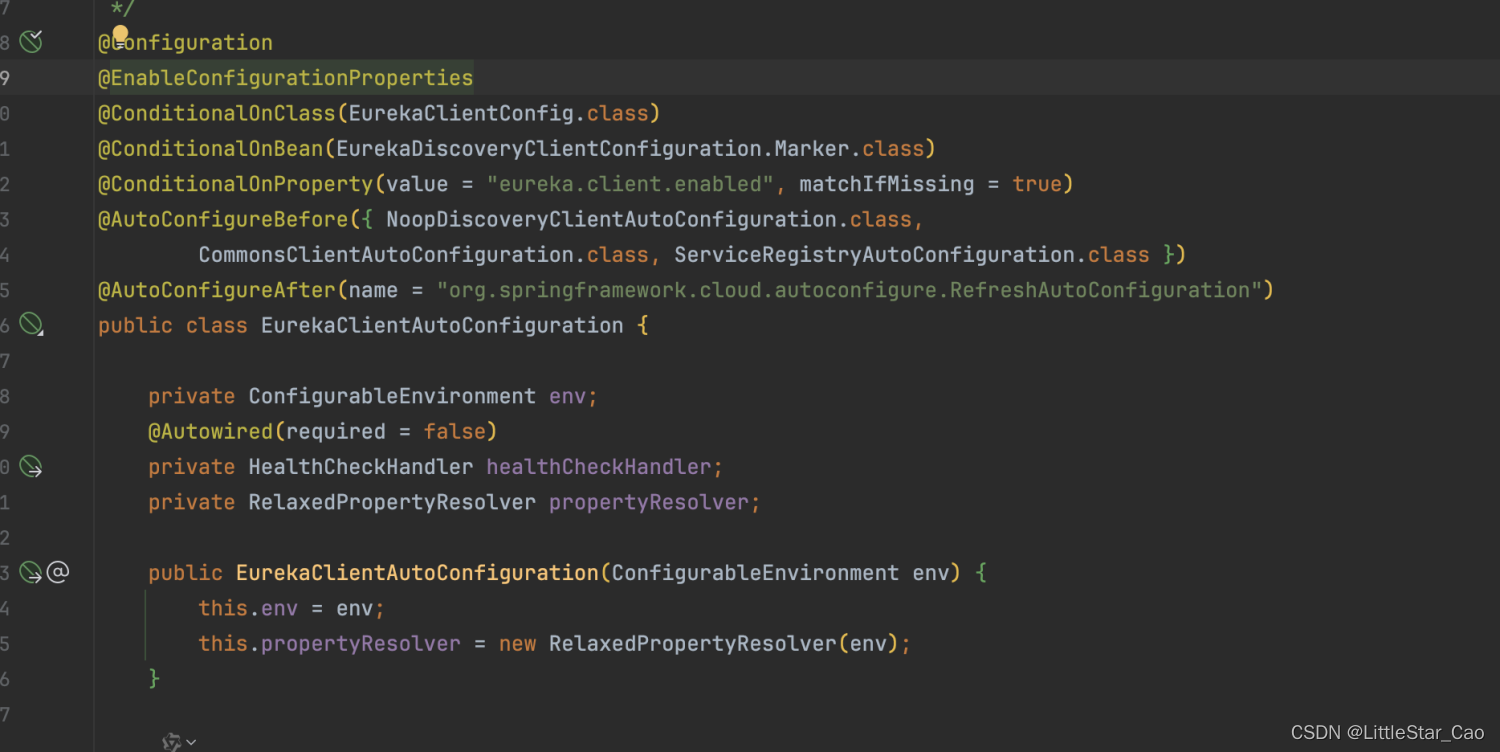Click this.propertyResolver in the constructor body
This screenshot has height=752, width=1500.
click(329, 643)
